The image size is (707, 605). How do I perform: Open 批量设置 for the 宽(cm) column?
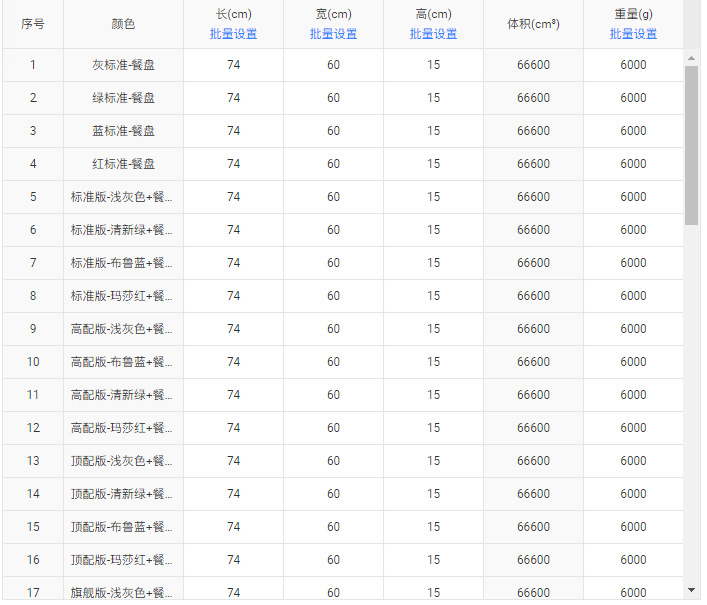[x=333, y=34]
